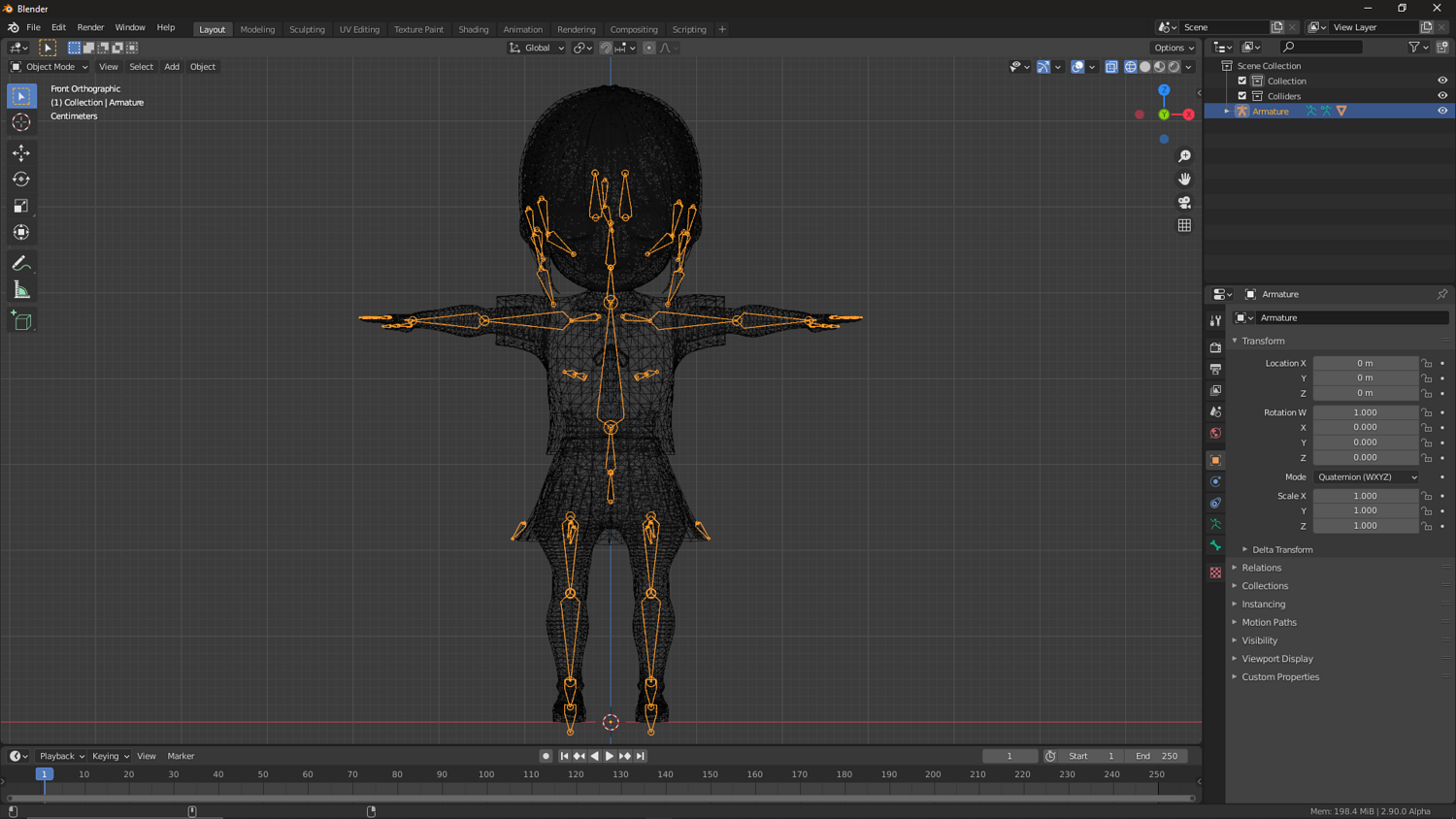Image resolution: width=1456 pixels, height=819 pixels.
Task: Expand the Delta Transform section
Action: 1281,550
